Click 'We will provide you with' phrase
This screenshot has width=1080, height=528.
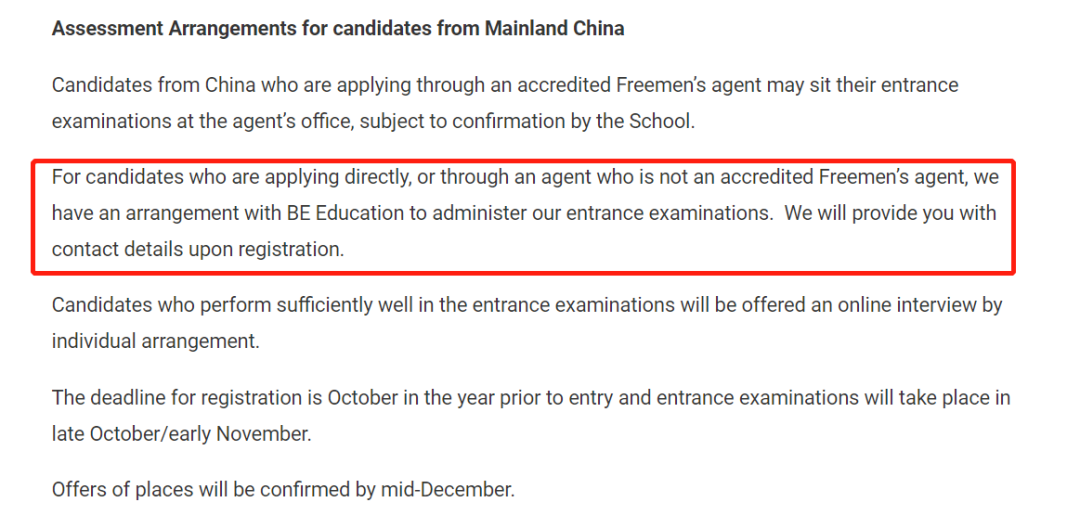891,213
